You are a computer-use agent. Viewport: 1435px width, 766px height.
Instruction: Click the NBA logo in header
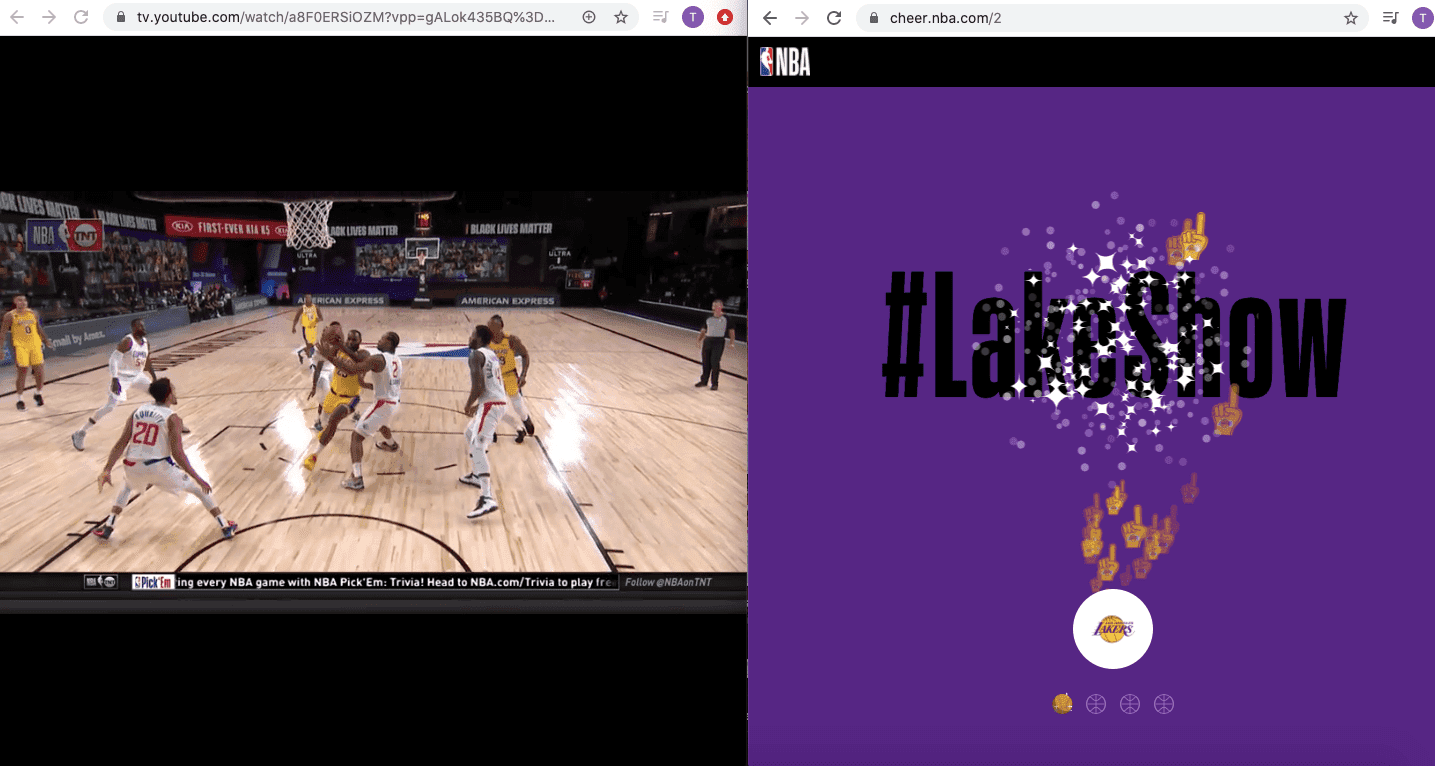click(x=785, y=62)
